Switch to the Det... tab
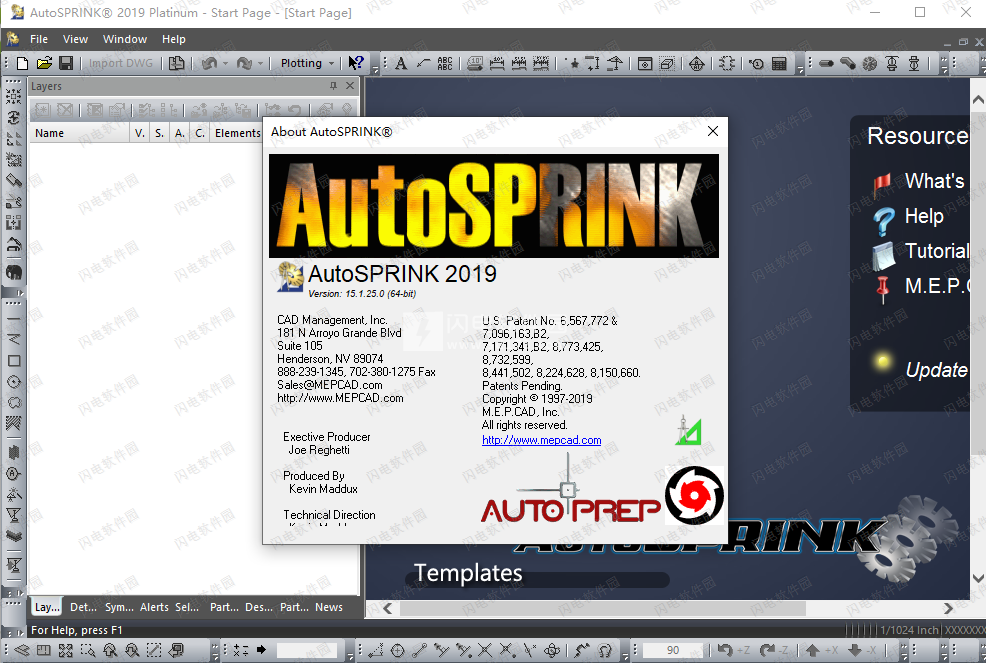This screenshot has width=986, height=663. coord(84,607)
